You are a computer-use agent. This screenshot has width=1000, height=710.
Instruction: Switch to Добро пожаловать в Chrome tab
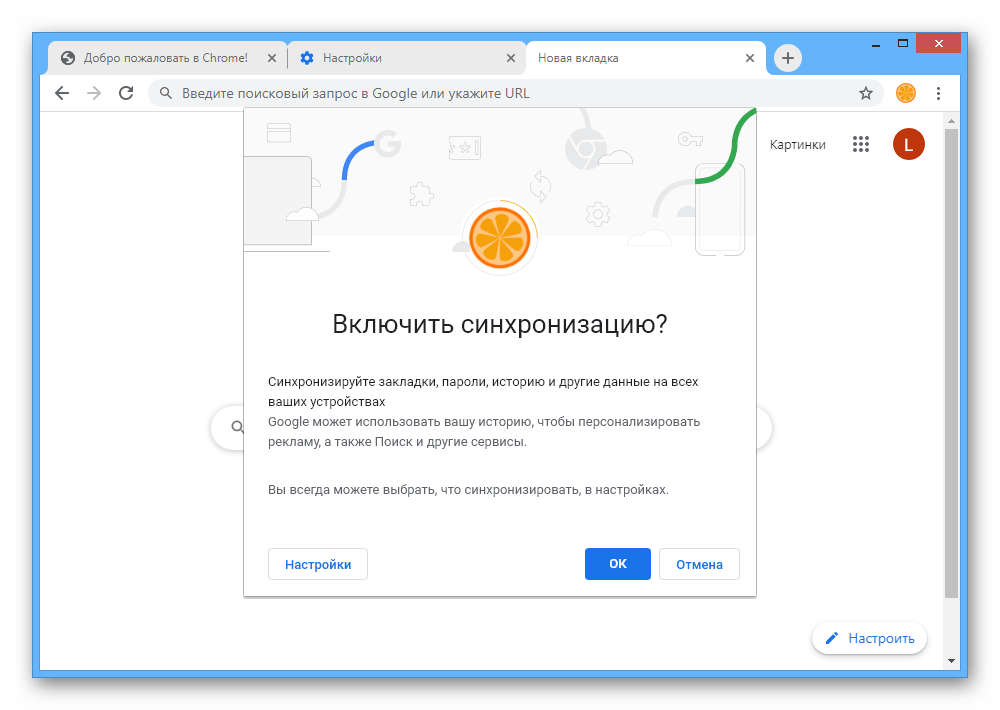coord(166,58)
